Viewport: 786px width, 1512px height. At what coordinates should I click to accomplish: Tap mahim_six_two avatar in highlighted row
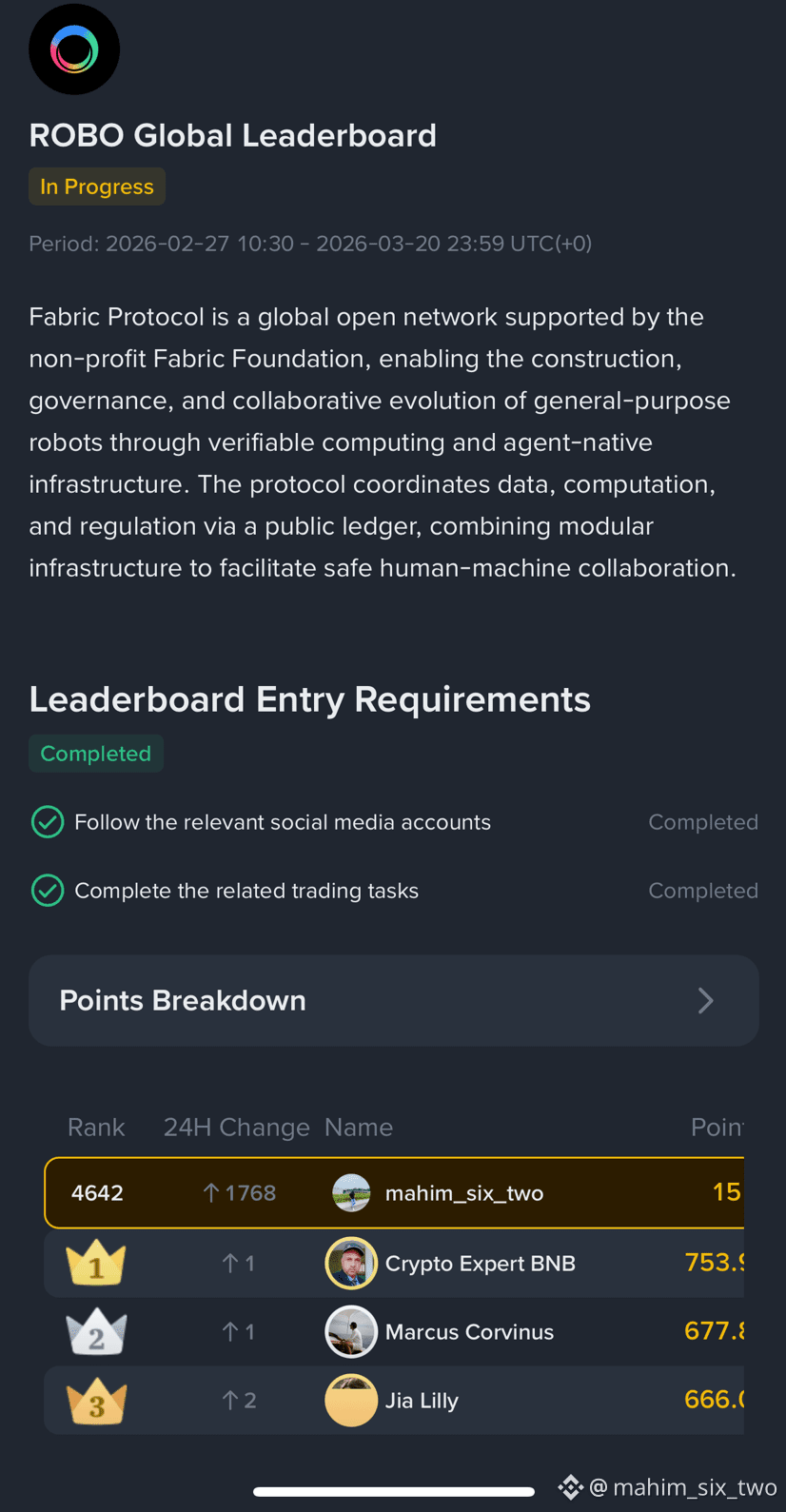[x=351, y=1192]
